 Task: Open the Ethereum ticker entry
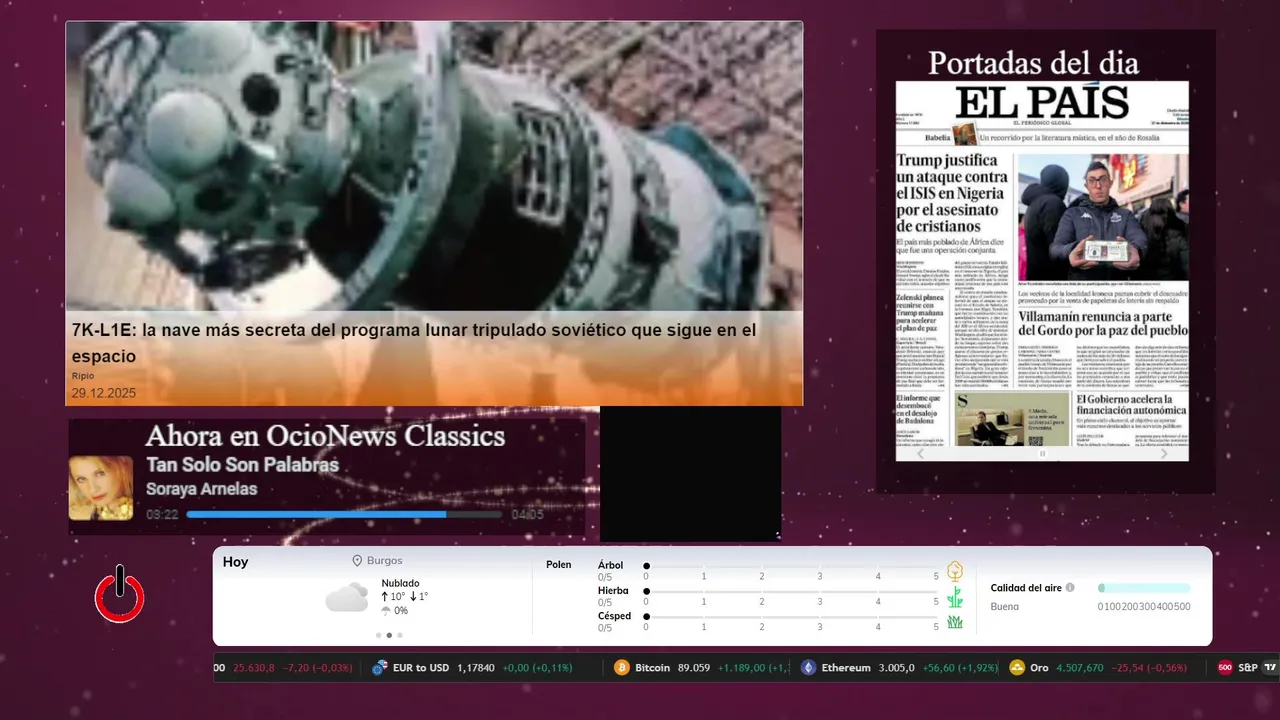pyautogui.click(x=898, y=667)
